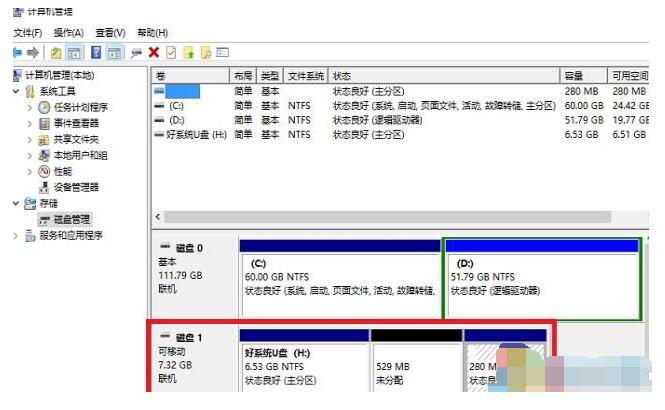Select 任务计划程序 in the tree
This screenshot has height=410, width=665.
[x=81, y=107]
